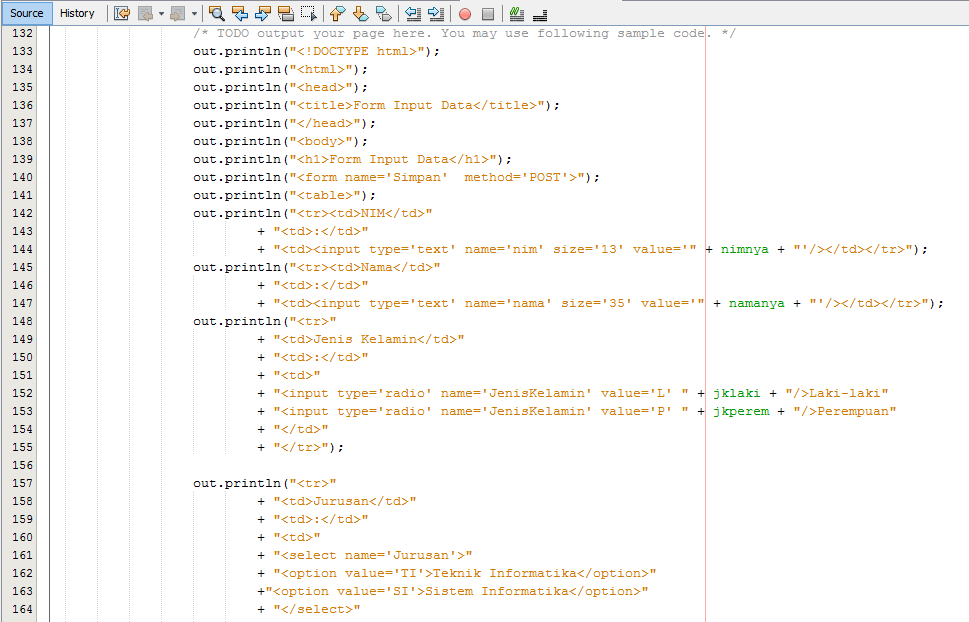
Task: Click the jklaki variable
Action: click(x=737, y=393)
